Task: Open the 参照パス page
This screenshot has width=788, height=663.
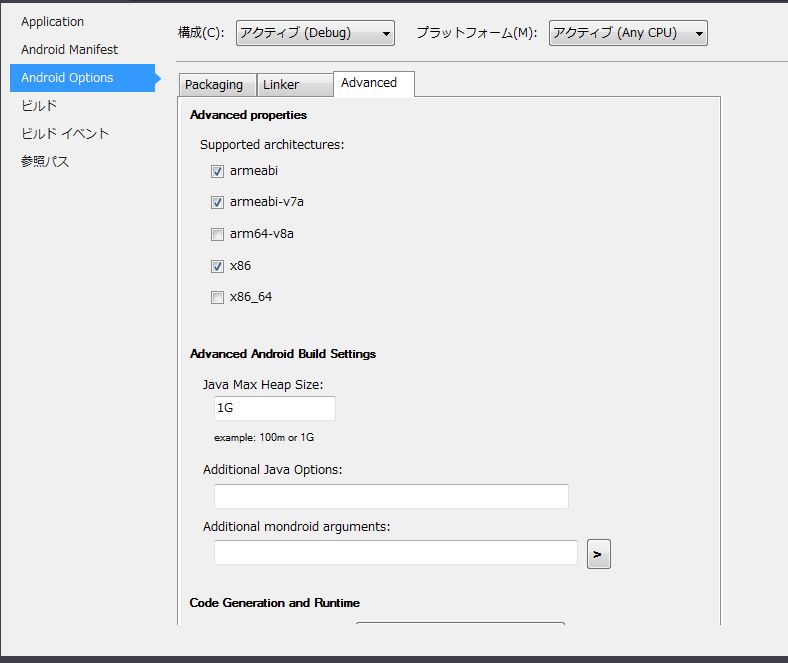Action: click(45, 161)
